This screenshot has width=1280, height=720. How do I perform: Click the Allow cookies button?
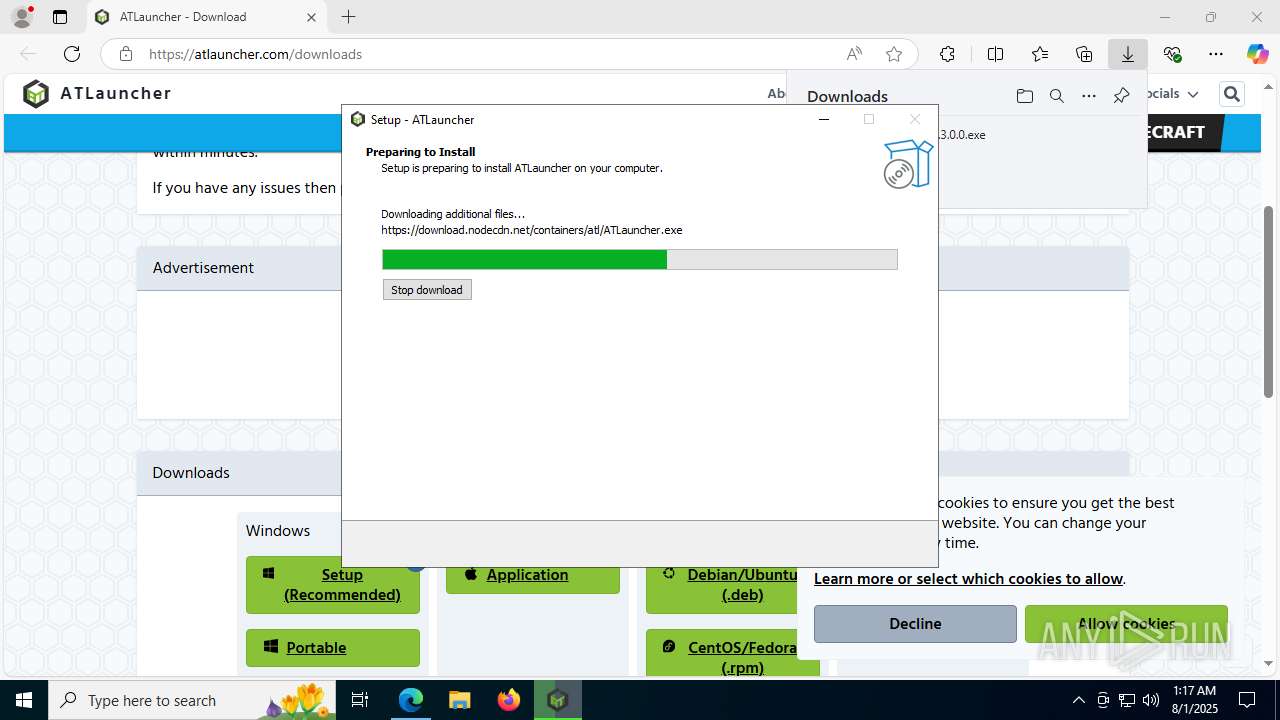[x=1126, y=624]
